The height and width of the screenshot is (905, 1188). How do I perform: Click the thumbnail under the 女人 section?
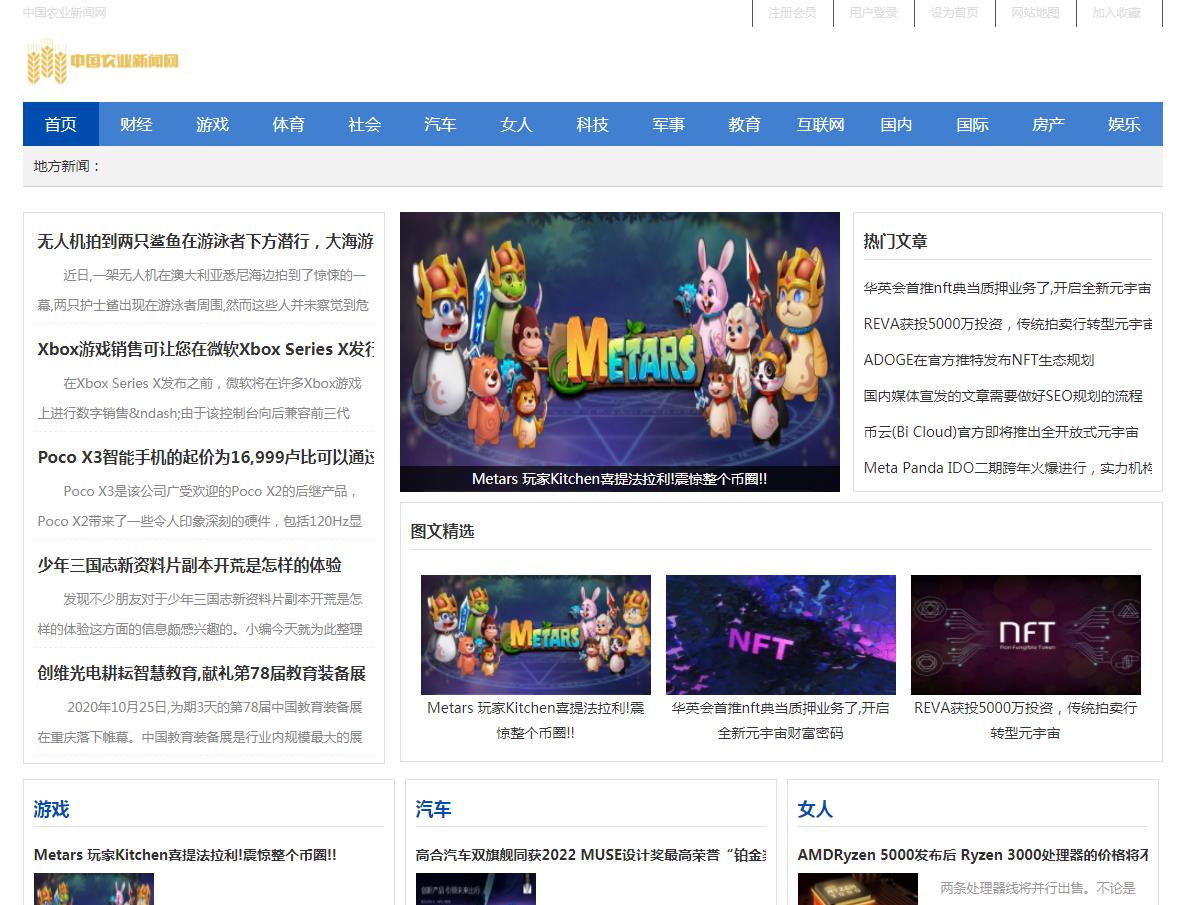(858, 889)
